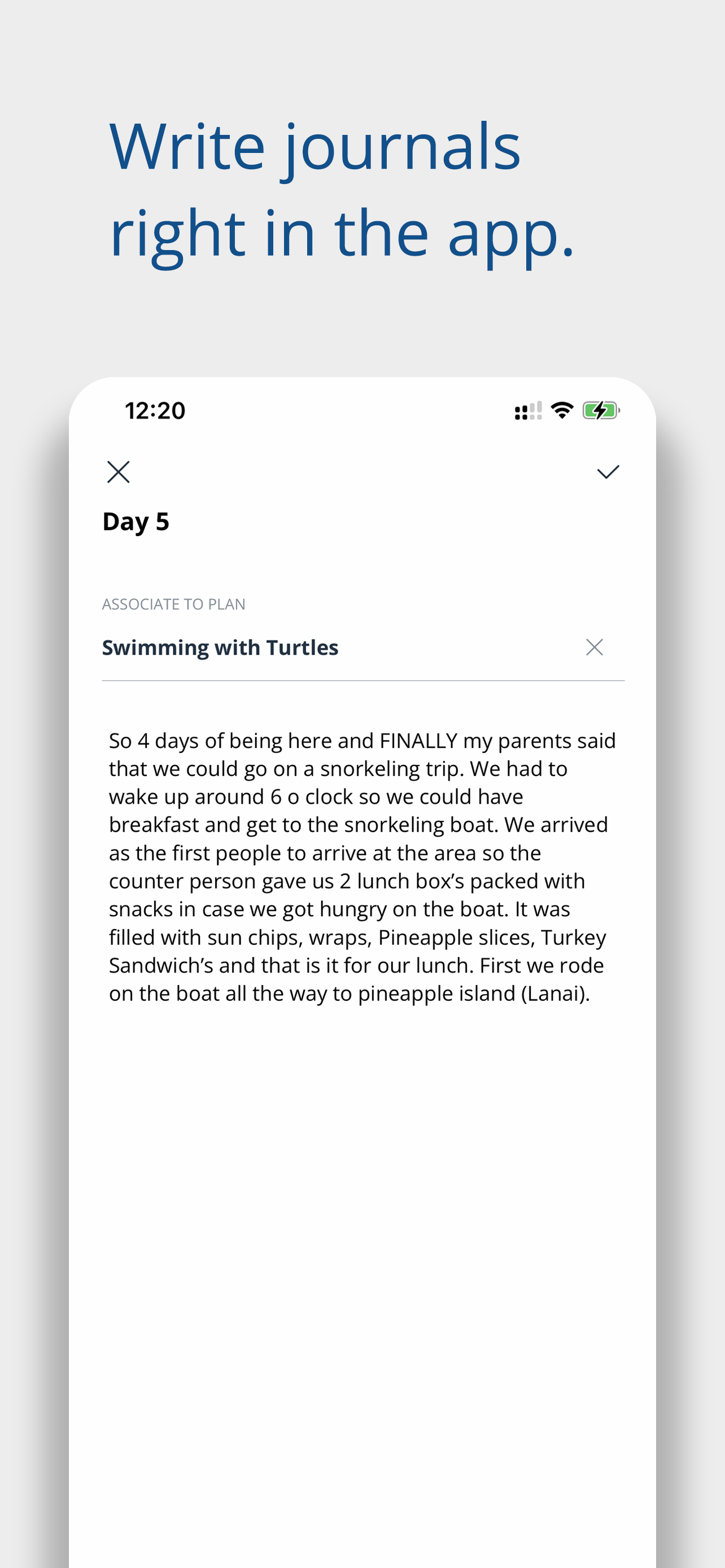Tap the battery charging icon
The height and width of the screenshot is (1568, 725).
pos(601,410)
